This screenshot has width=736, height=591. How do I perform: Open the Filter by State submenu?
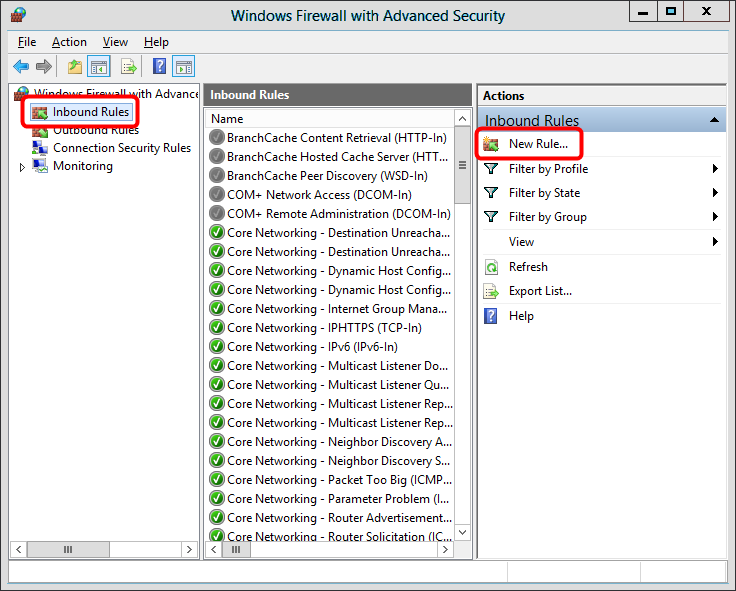tap(544, 193)
